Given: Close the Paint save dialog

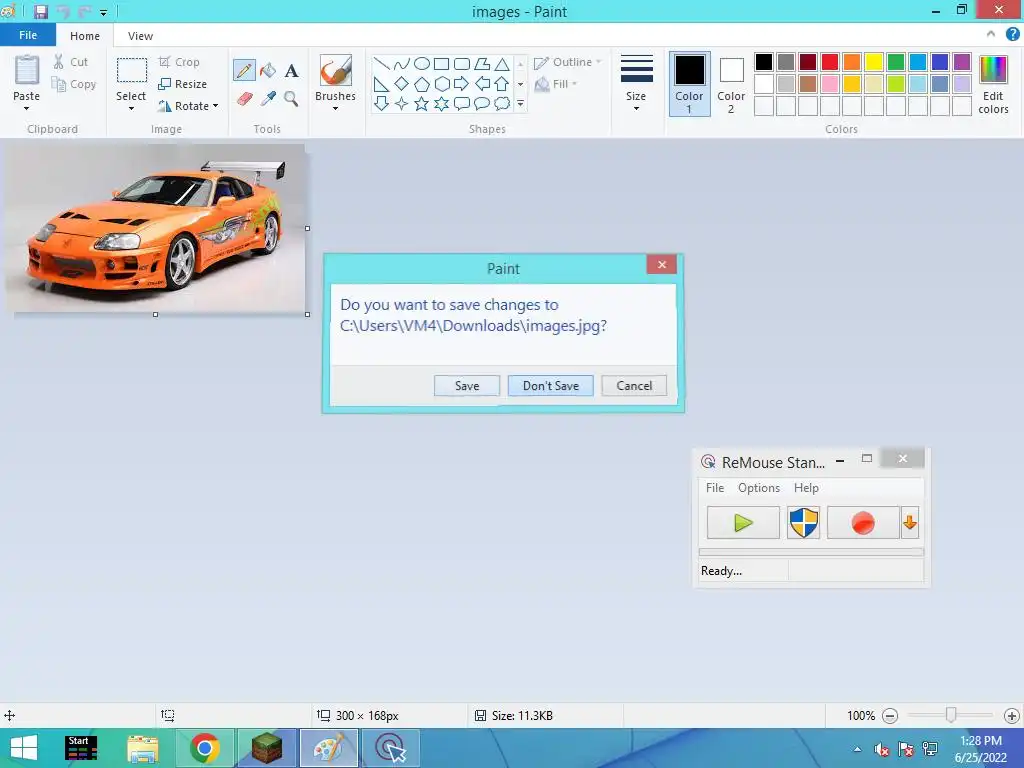Looking at the screenshot, I should (x=662, y=264).
